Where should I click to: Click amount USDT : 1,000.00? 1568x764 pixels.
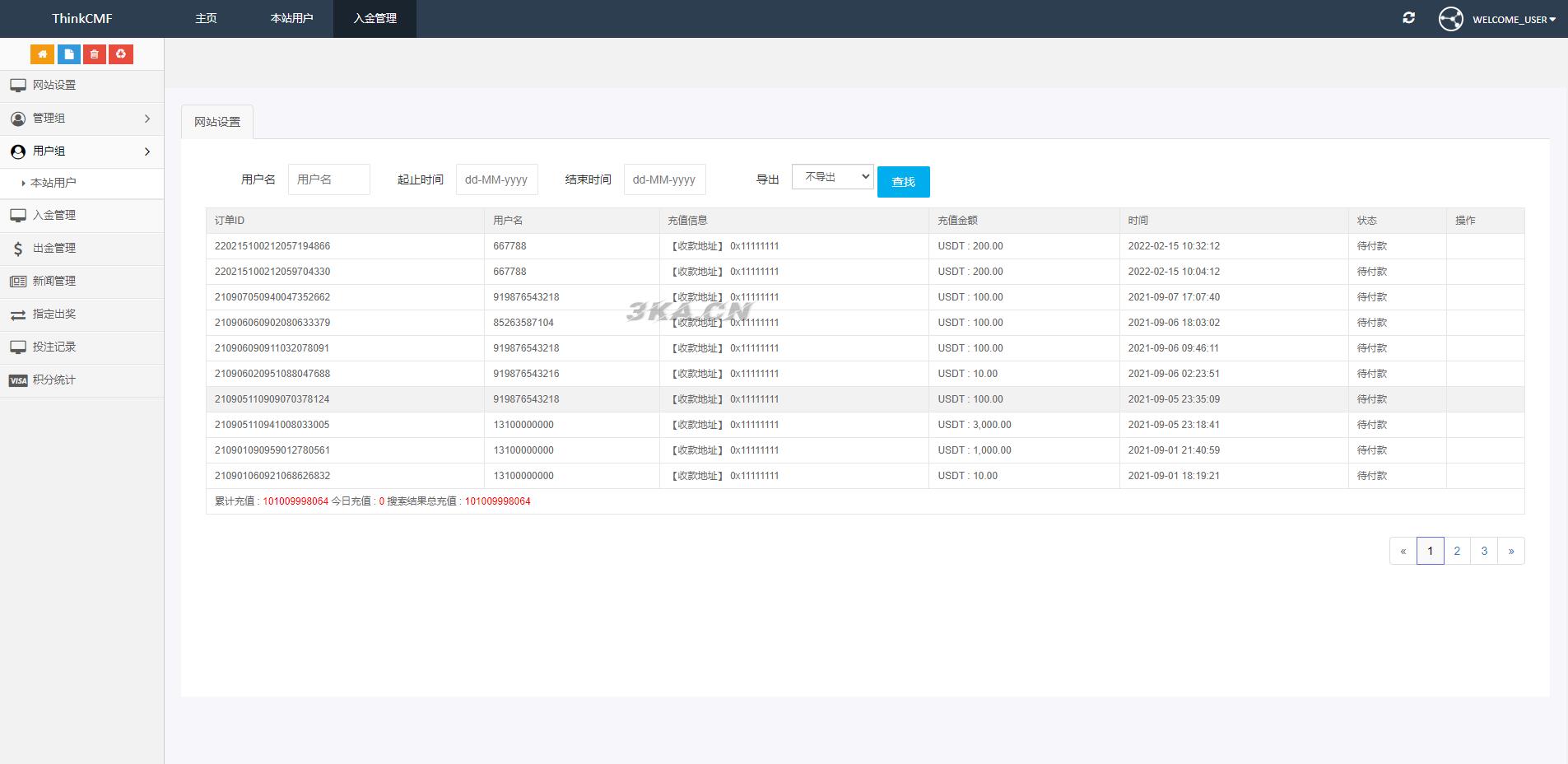[x=975, y=450]
